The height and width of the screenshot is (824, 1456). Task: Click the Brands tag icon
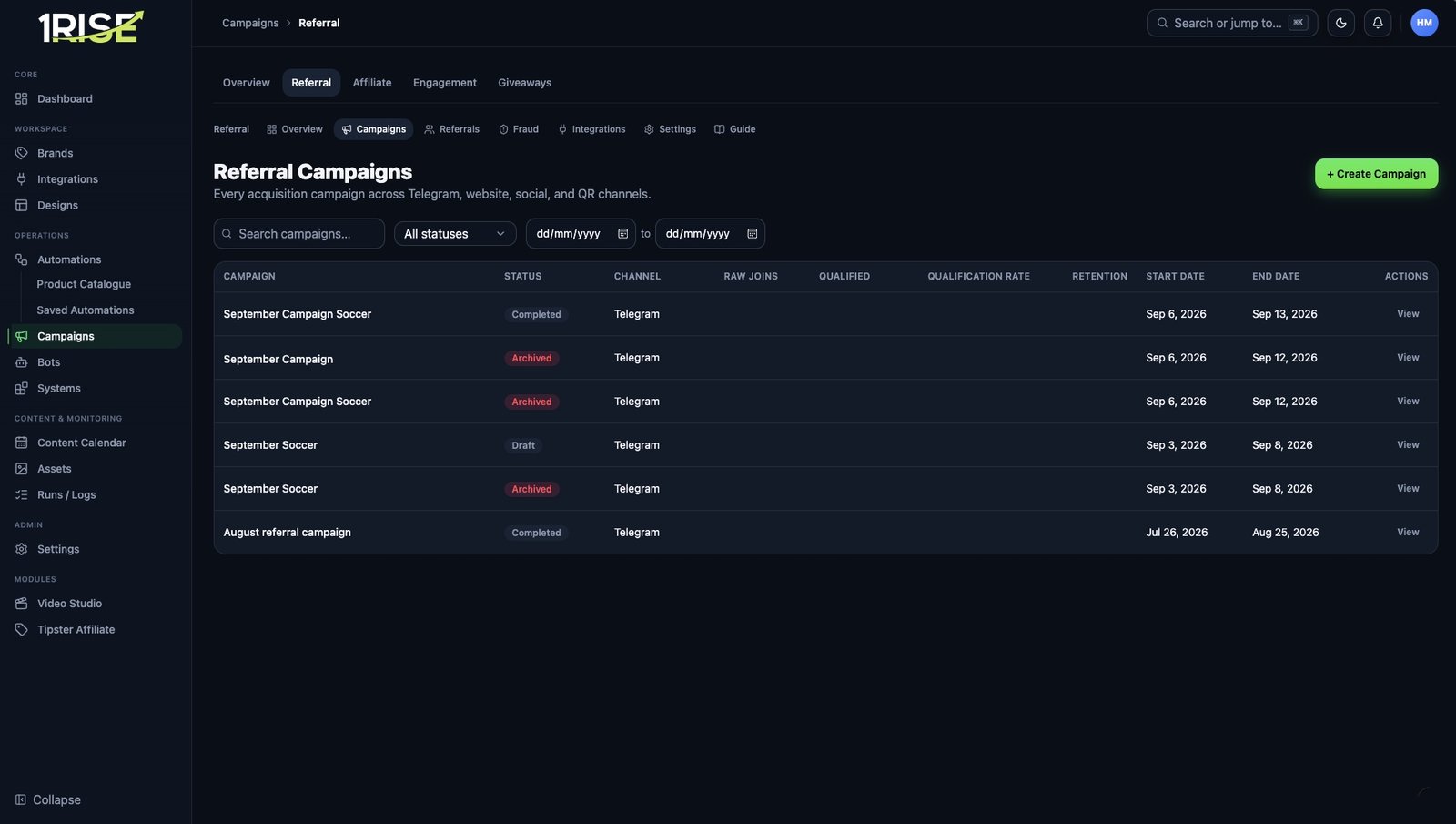tap(22, 153)
